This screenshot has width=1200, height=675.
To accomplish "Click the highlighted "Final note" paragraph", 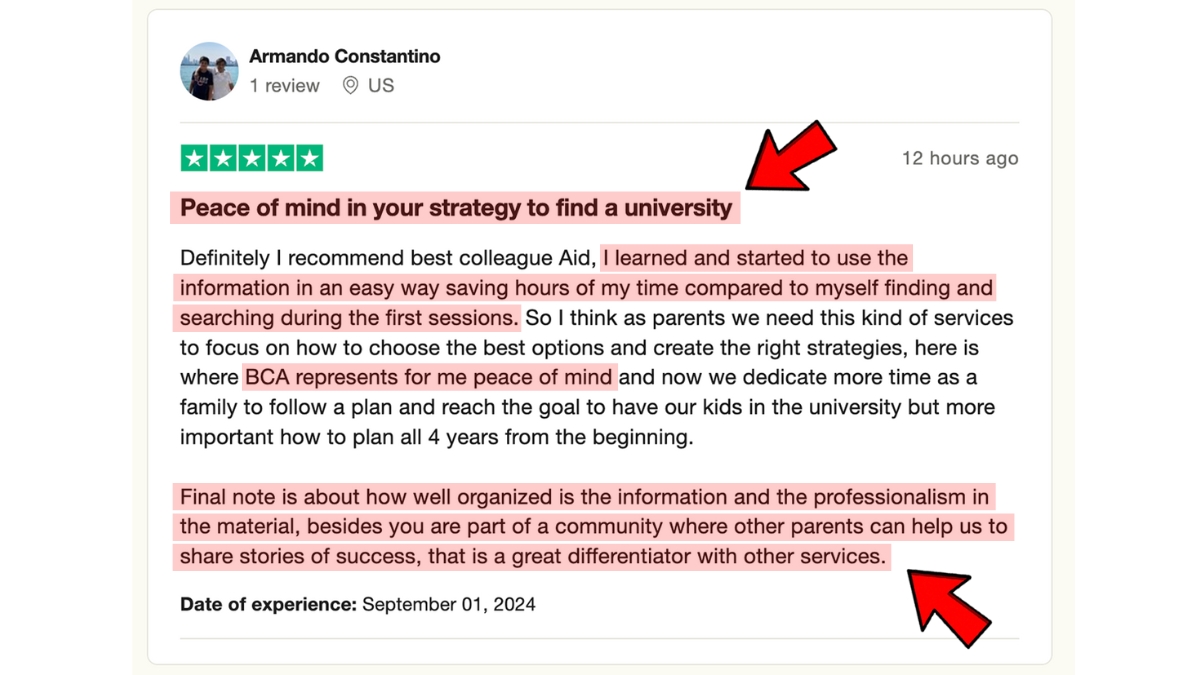I will [x=594, y=526].
